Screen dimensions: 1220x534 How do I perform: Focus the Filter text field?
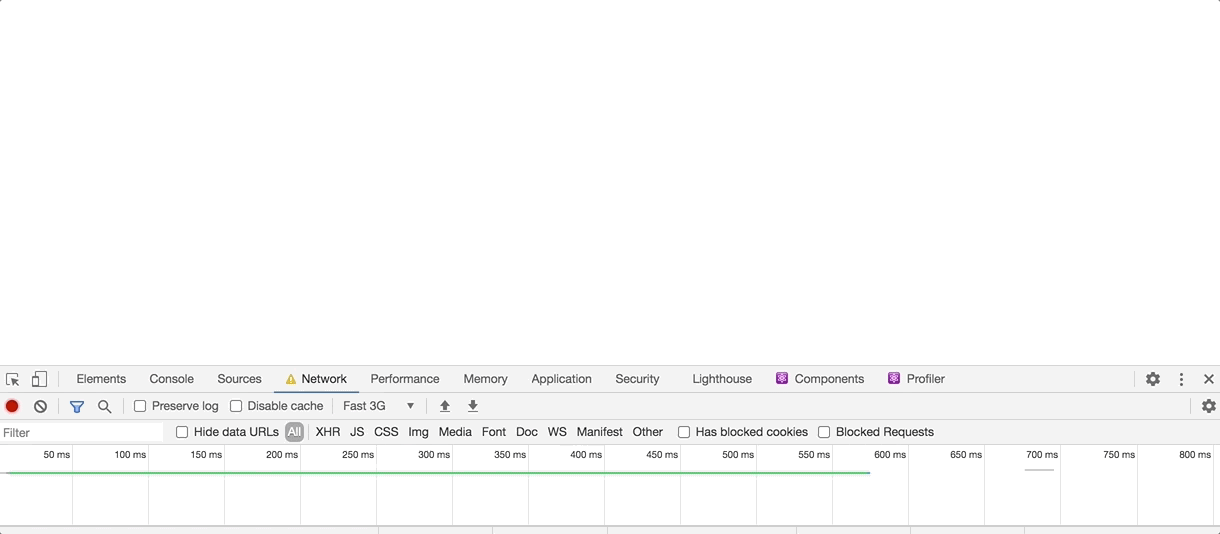click(x=82, y=432)
